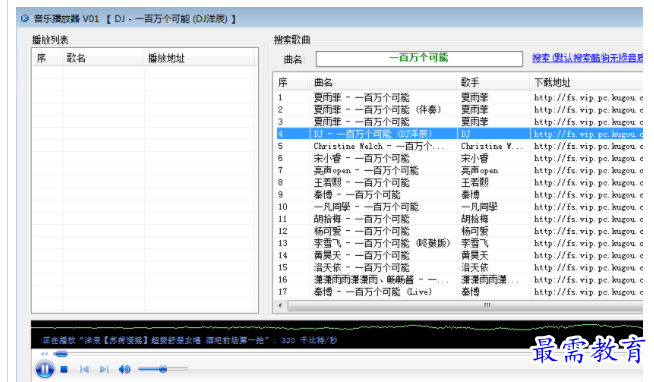
Task: Click the horizontal scrollbar thumb in results list
Action: click(465, 306)
